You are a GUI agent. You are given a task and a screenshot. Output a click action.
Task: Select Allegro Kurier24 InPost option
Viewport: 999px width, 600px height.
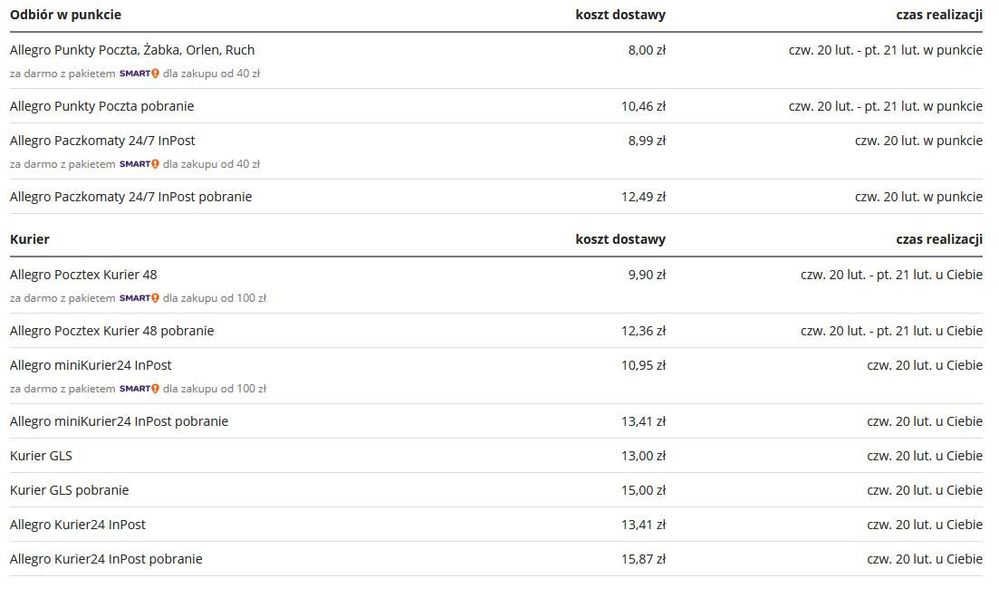78,525
